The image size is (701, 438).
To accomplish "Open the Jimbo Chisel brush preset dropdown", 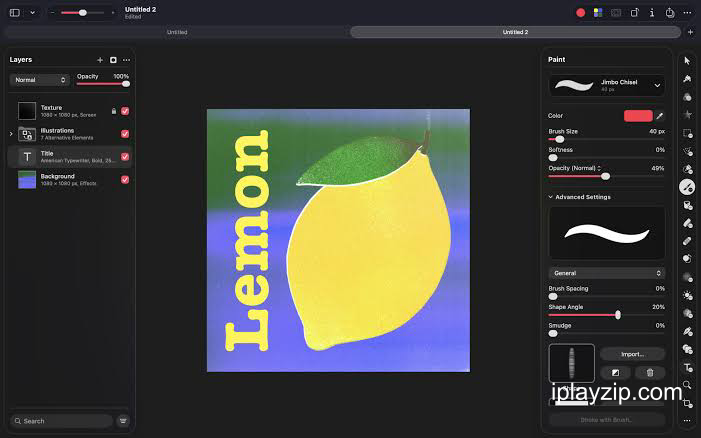I will 607,85.
